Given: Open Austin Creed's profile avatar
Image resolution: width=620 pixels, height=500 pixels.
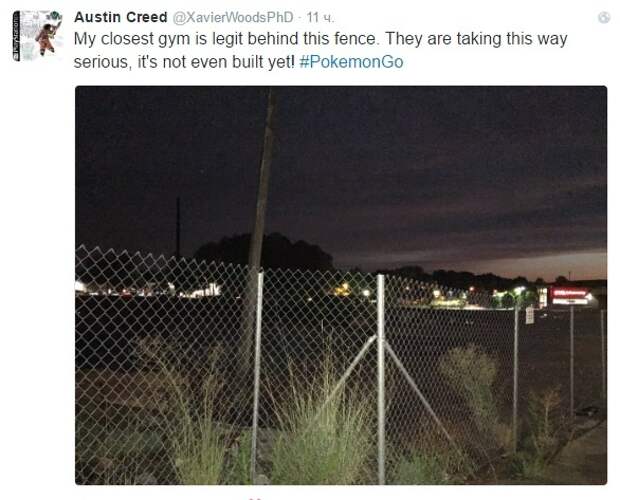Looking at the screenshot, I should click(x=38, y=36).
